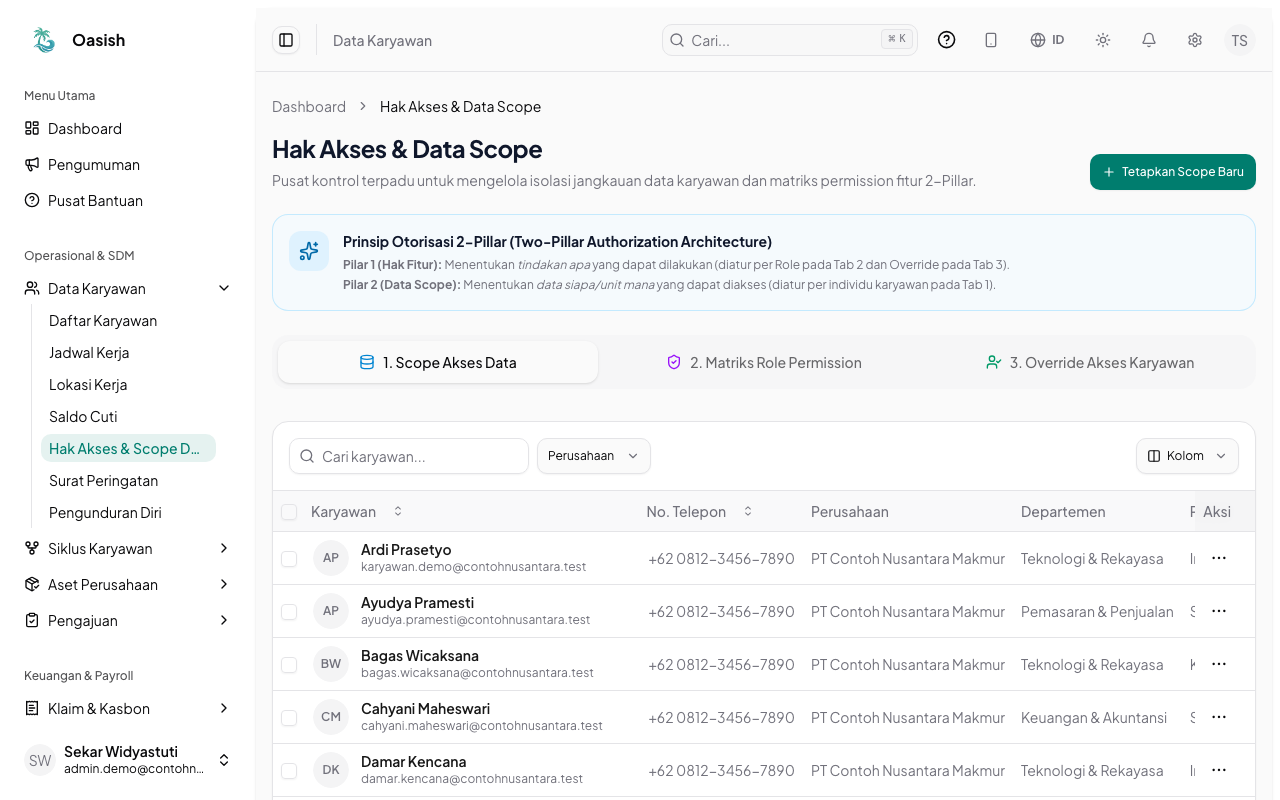The width and height of the screenshot is (1280, 800).
Task: Click the mobile device icon in header
Action: pyautogui.click(x=991, y=40)
